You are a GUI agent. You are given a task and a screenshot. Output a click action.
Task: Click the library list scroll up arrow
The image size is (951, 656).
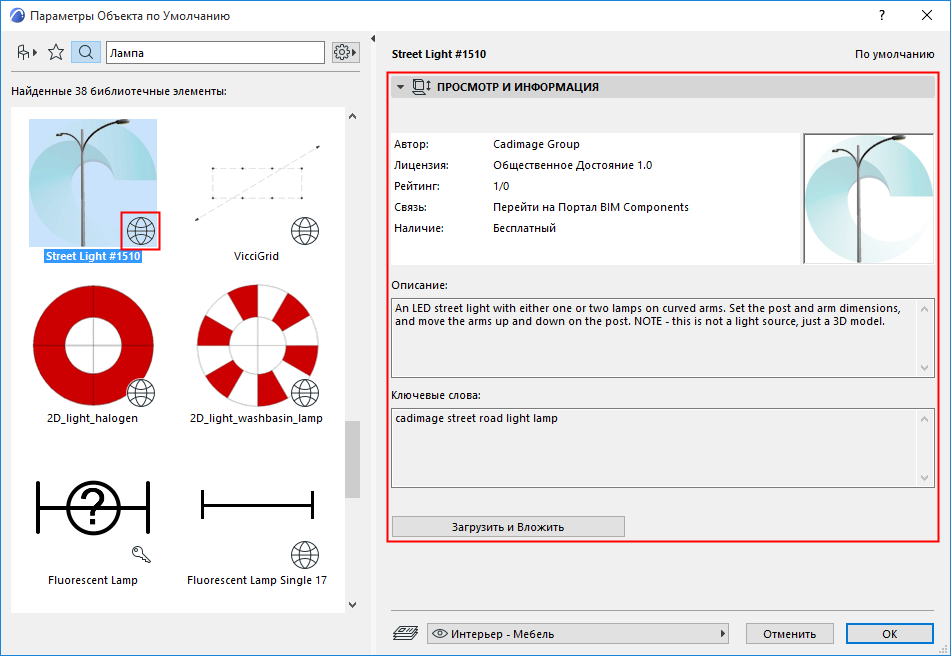(x=352, y=116)
